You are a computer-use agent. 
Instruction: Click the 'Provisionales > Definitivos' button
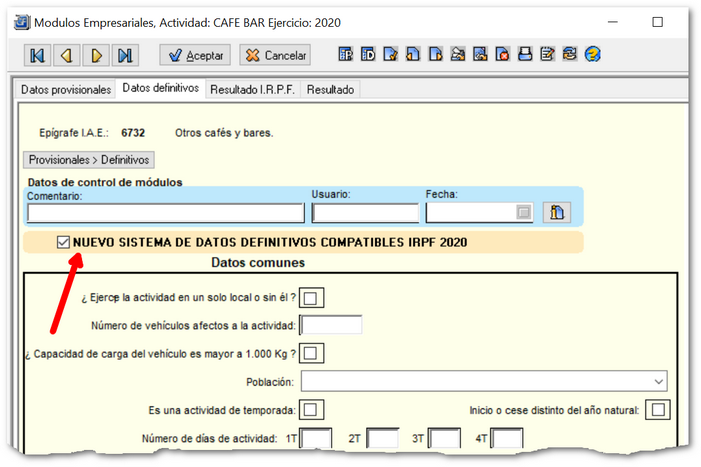pyautogui.click(x=89, y=159)
